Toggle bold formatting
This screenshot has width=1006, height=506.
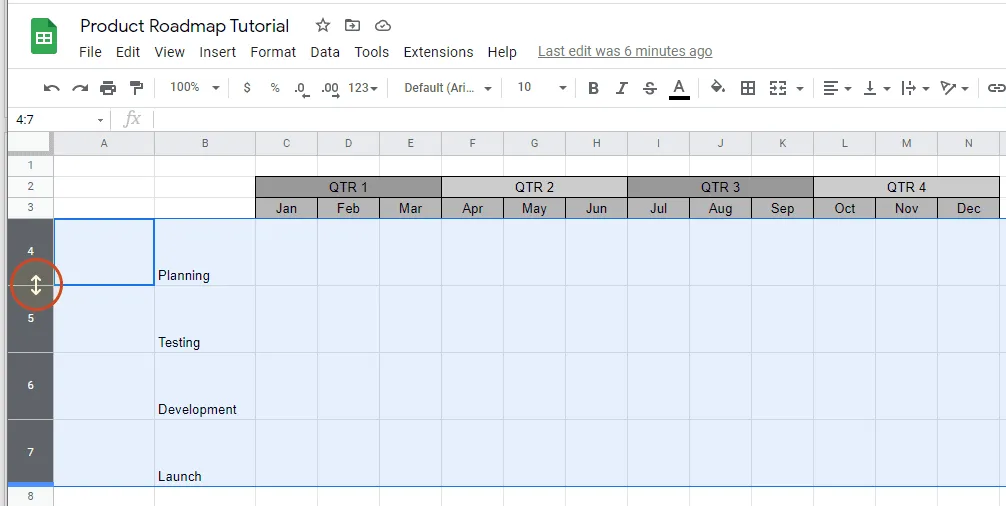pyautogui.click(x=593, y=88)
